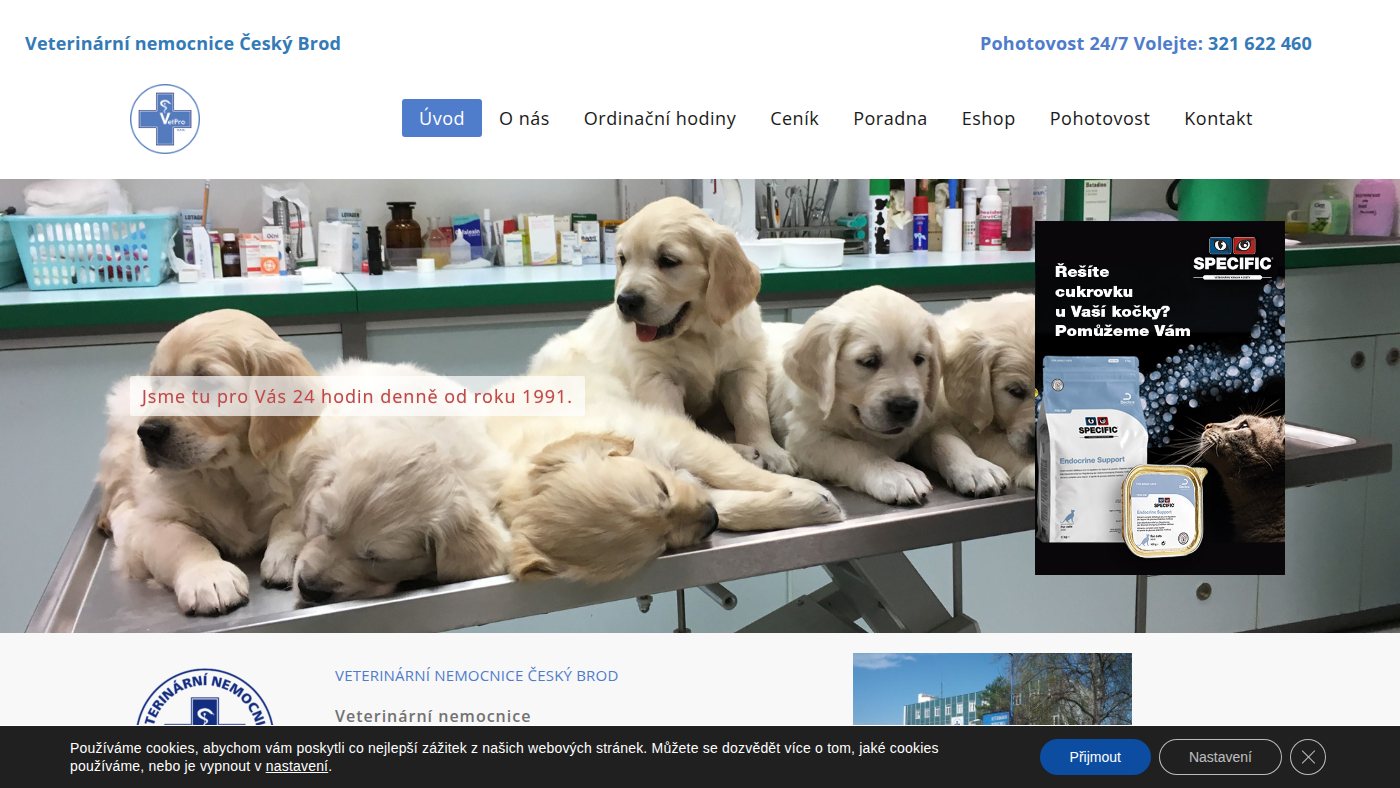Visit the Eshop menu link
Viewport: 1400px width, 788px height.
[x=988, y=118]
